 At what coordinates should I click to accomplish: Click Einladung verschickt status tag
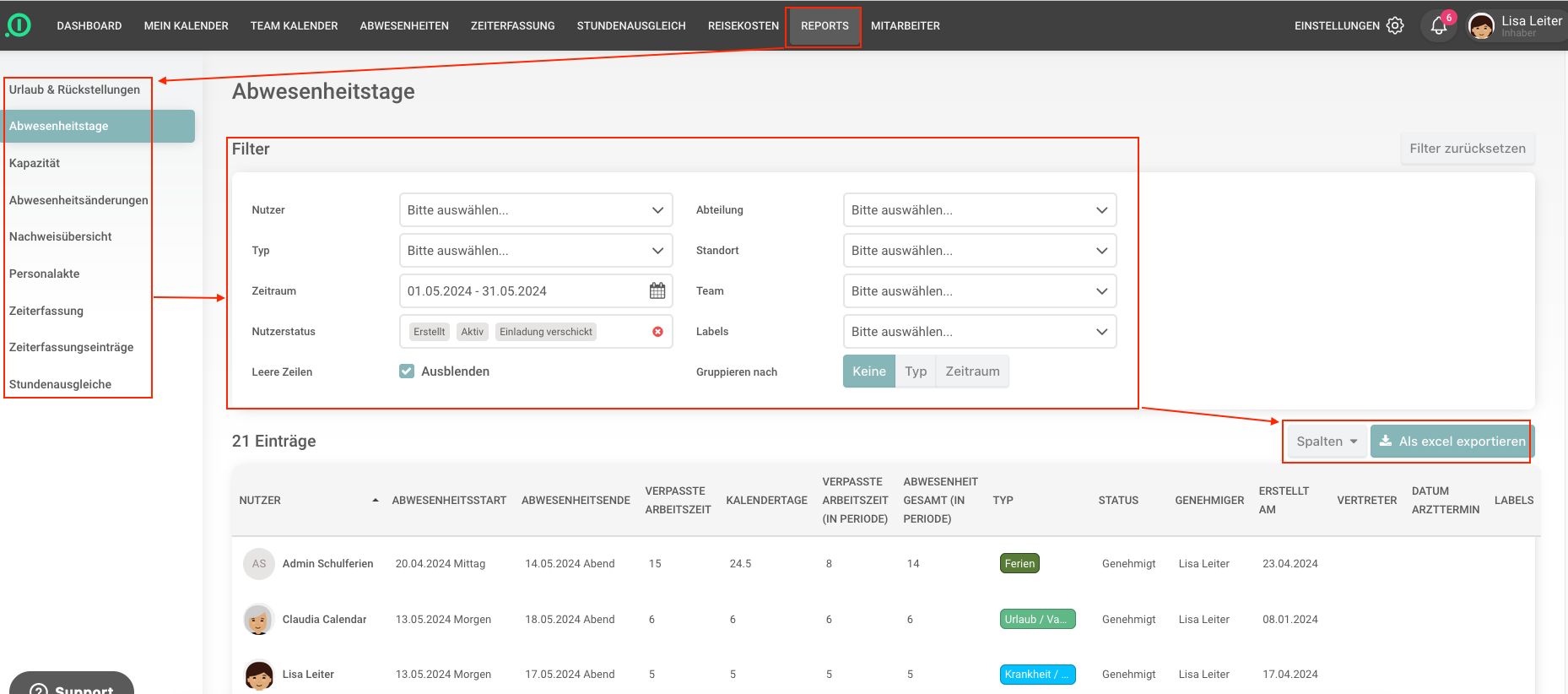[546, 332]
